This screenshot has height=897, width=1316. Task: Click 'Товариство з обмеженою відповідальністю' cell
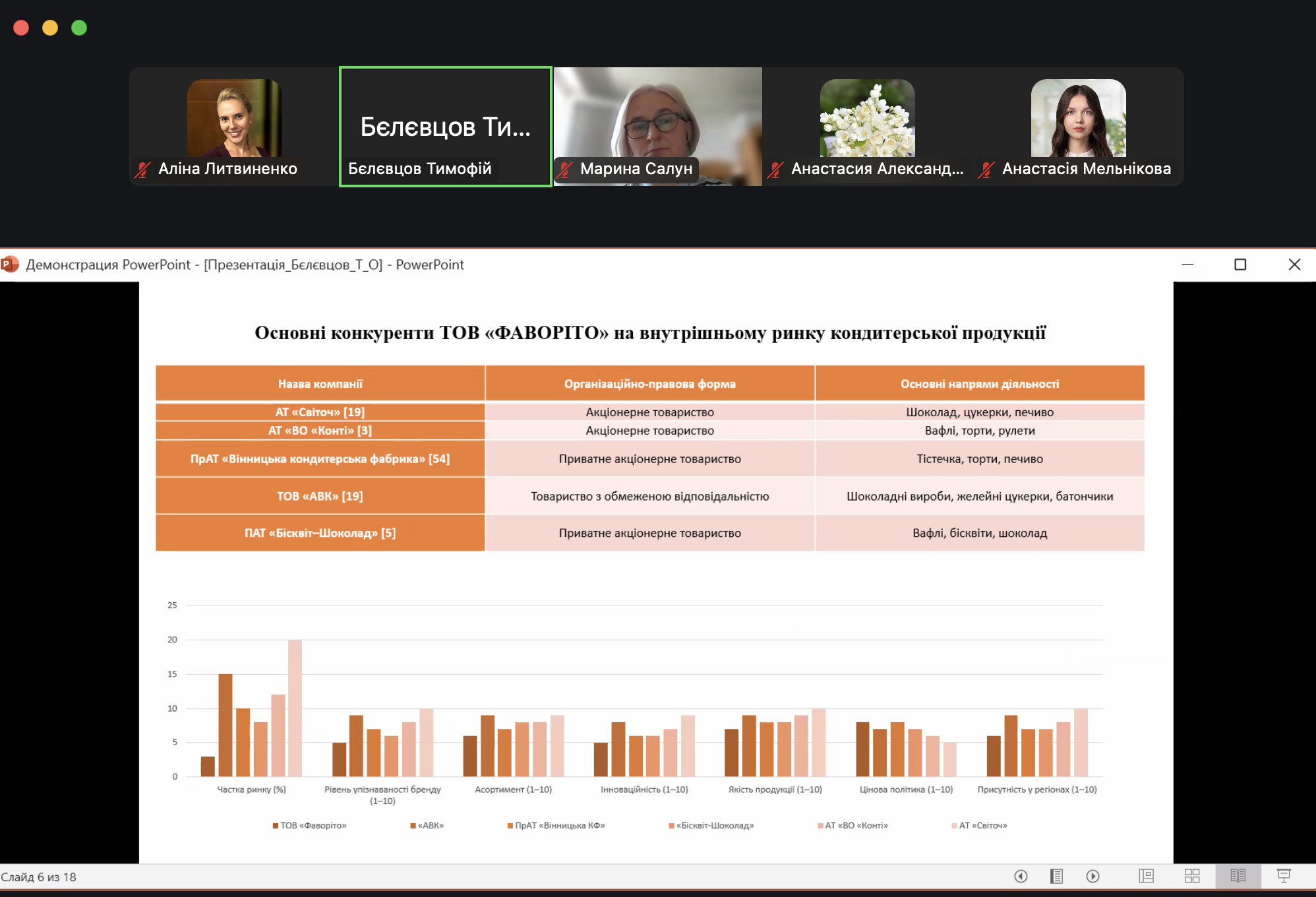point(650,496)
